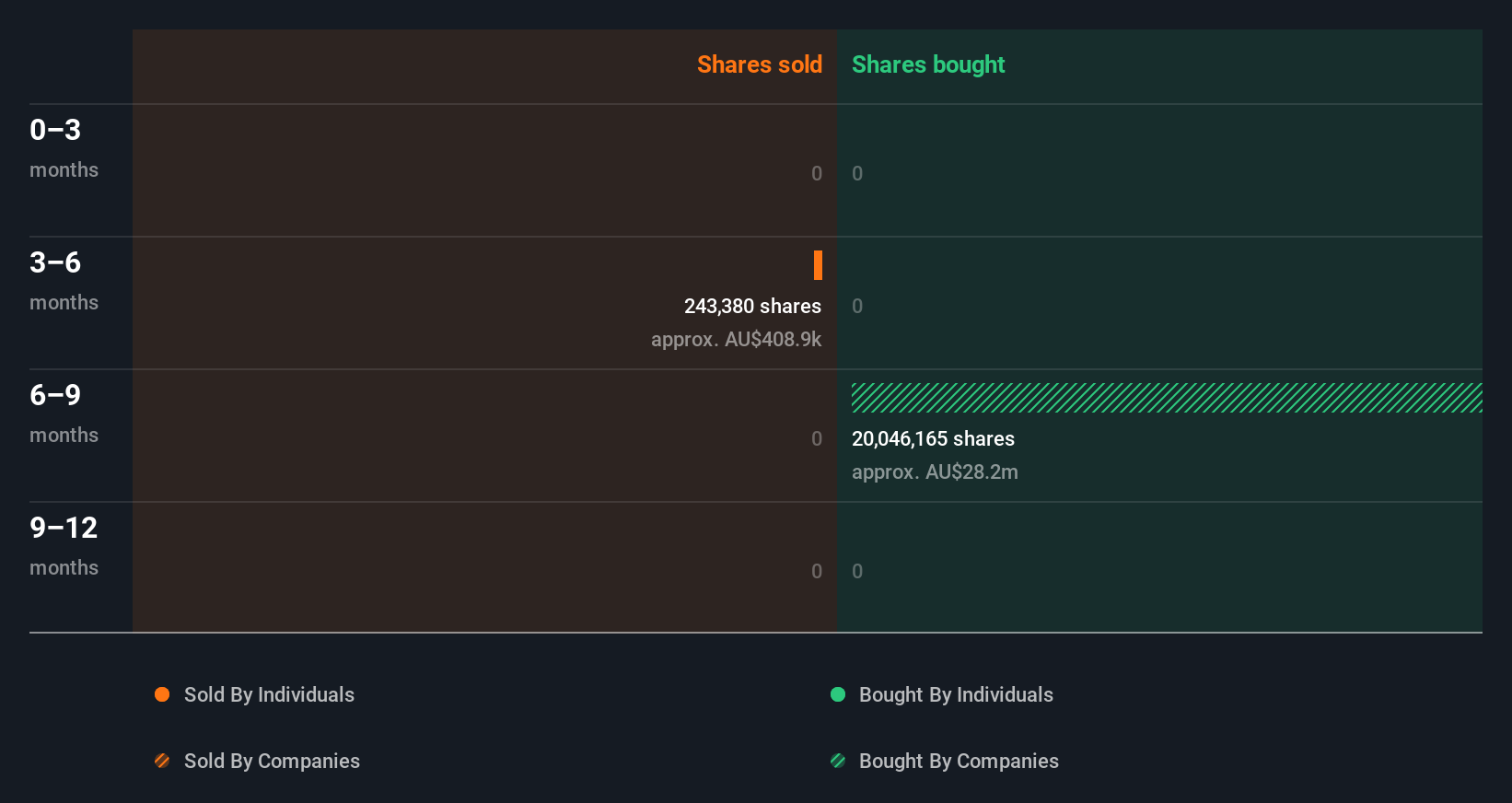Click the striped Sold By Companies icon
The height and width of the screenshot is (803, 1512).
[162, 761]
